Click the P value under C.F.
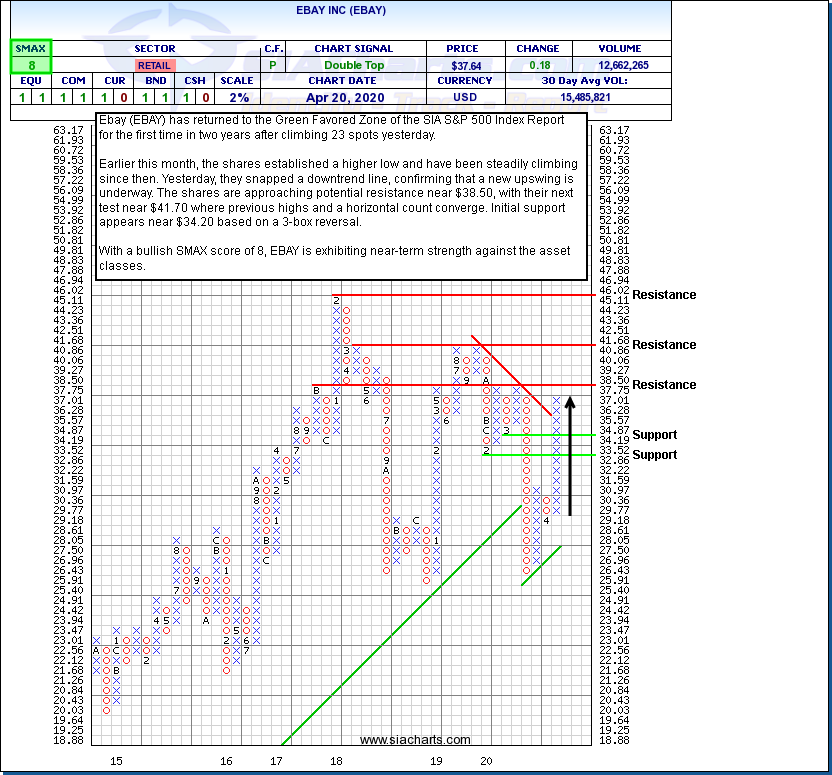 click(x=273, y=65)
